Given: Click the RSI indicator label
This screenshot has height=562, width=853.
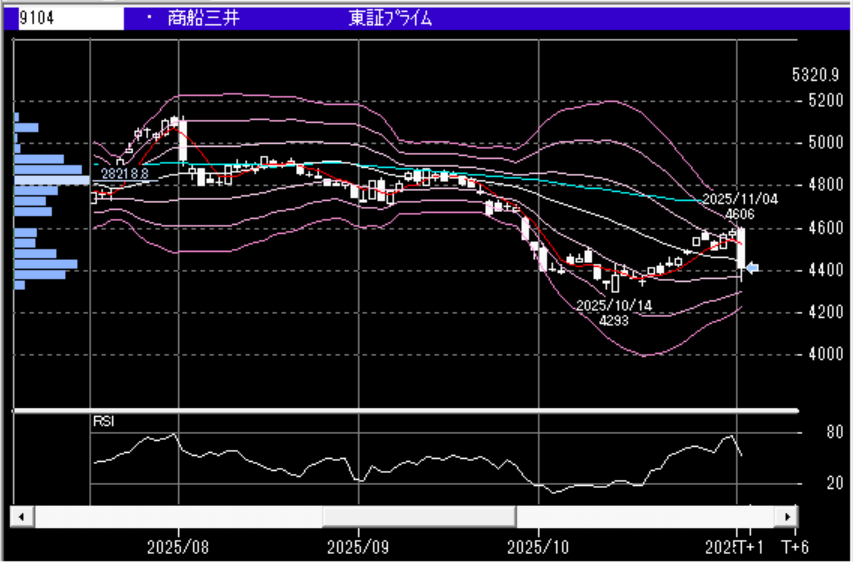Looking at the screenshot, I should pyautogui.click(x=103, y=422).
